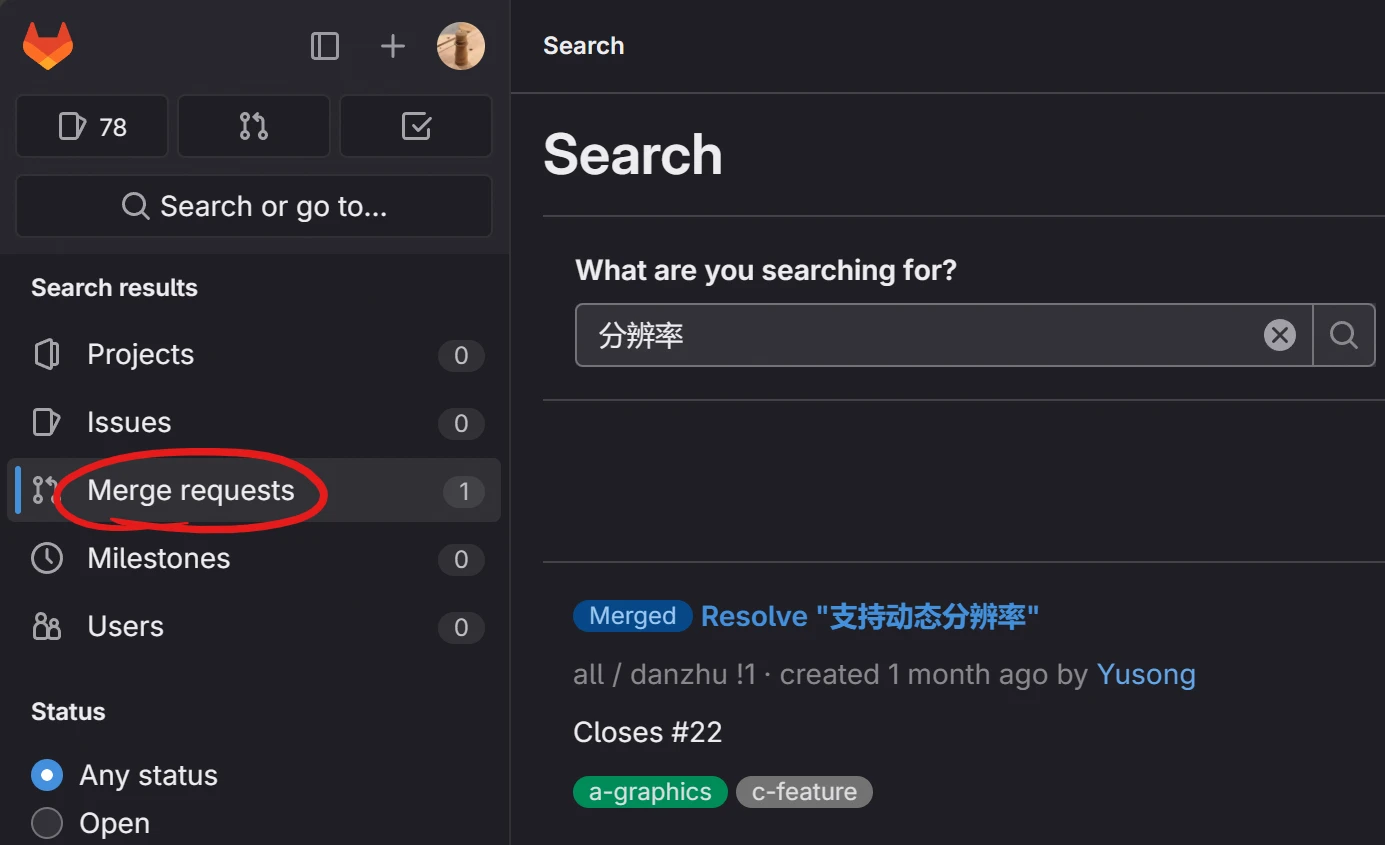Open the merge requests shortcut icon
This screenshot has height=845, width=1385.
tap(254, 127)
